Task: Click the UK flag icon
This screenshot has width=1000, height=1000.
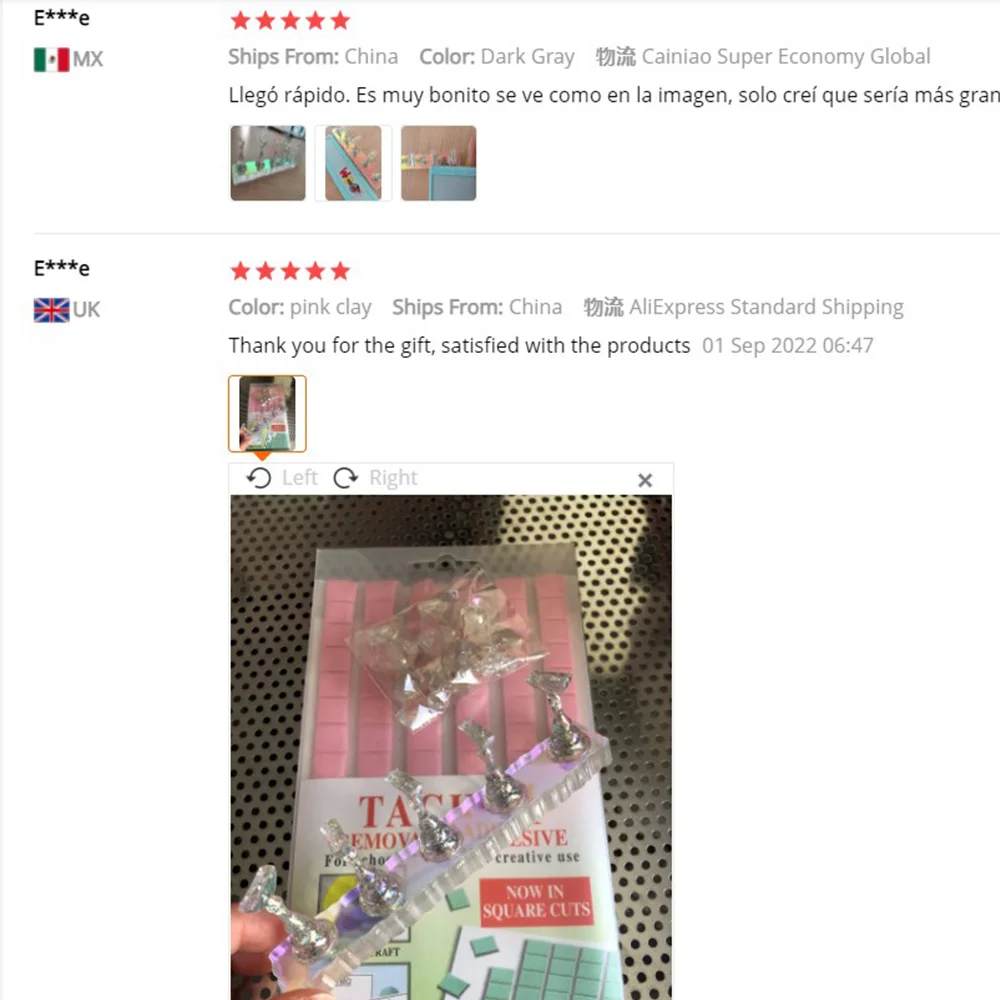Action: pos(51,310)
